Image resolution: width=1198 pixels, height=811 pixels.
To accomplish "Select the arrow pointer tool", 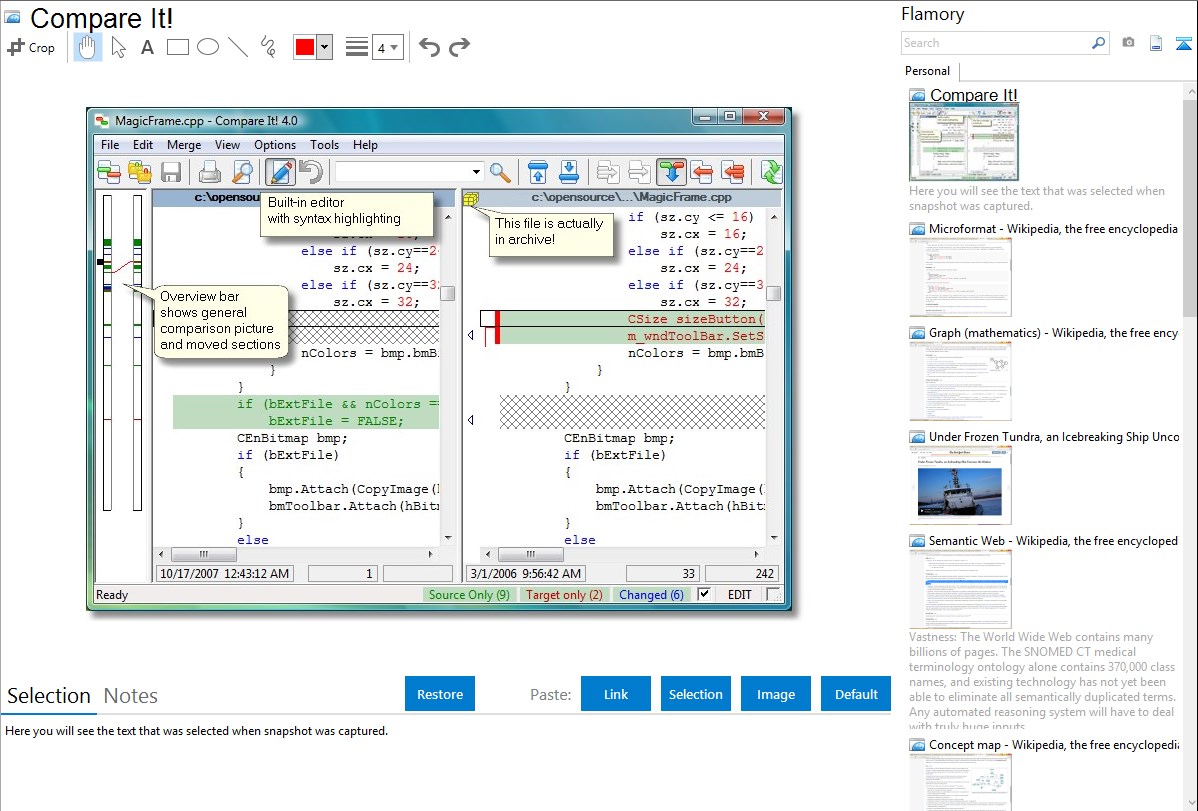I will pyautogui.click(x=118, y=47).
